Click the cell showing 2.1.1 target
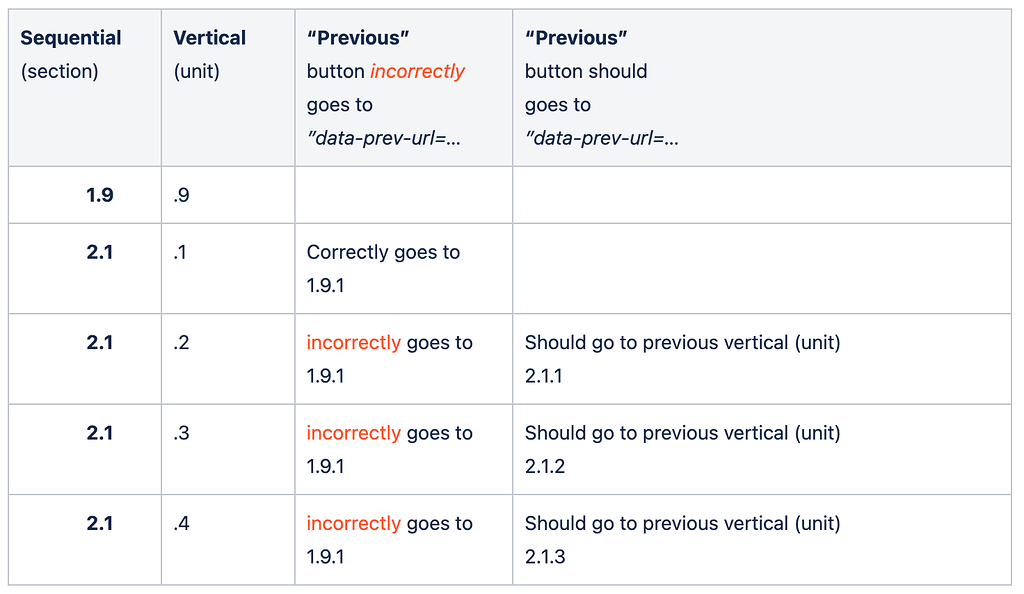Image resolution: width=1024 pixels, height=594 pixels. click(682, 359)
